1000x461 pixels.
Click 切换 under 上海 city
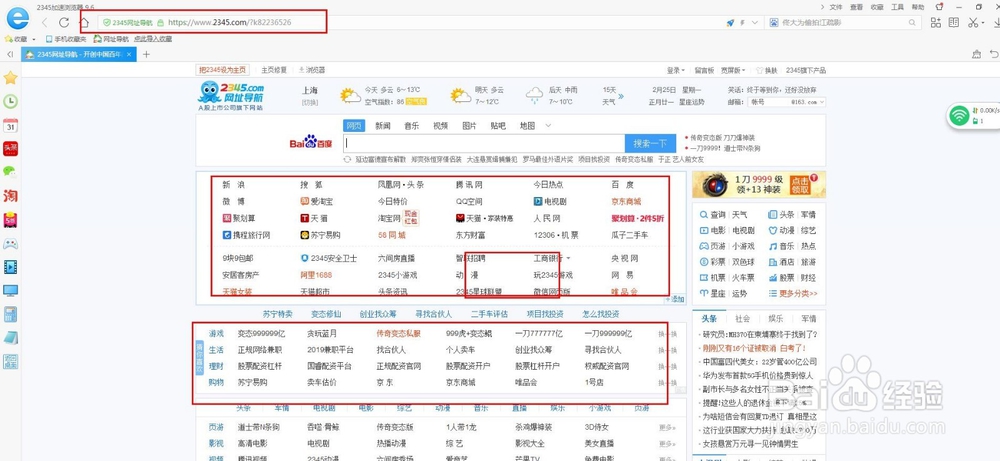pos(310,103)
